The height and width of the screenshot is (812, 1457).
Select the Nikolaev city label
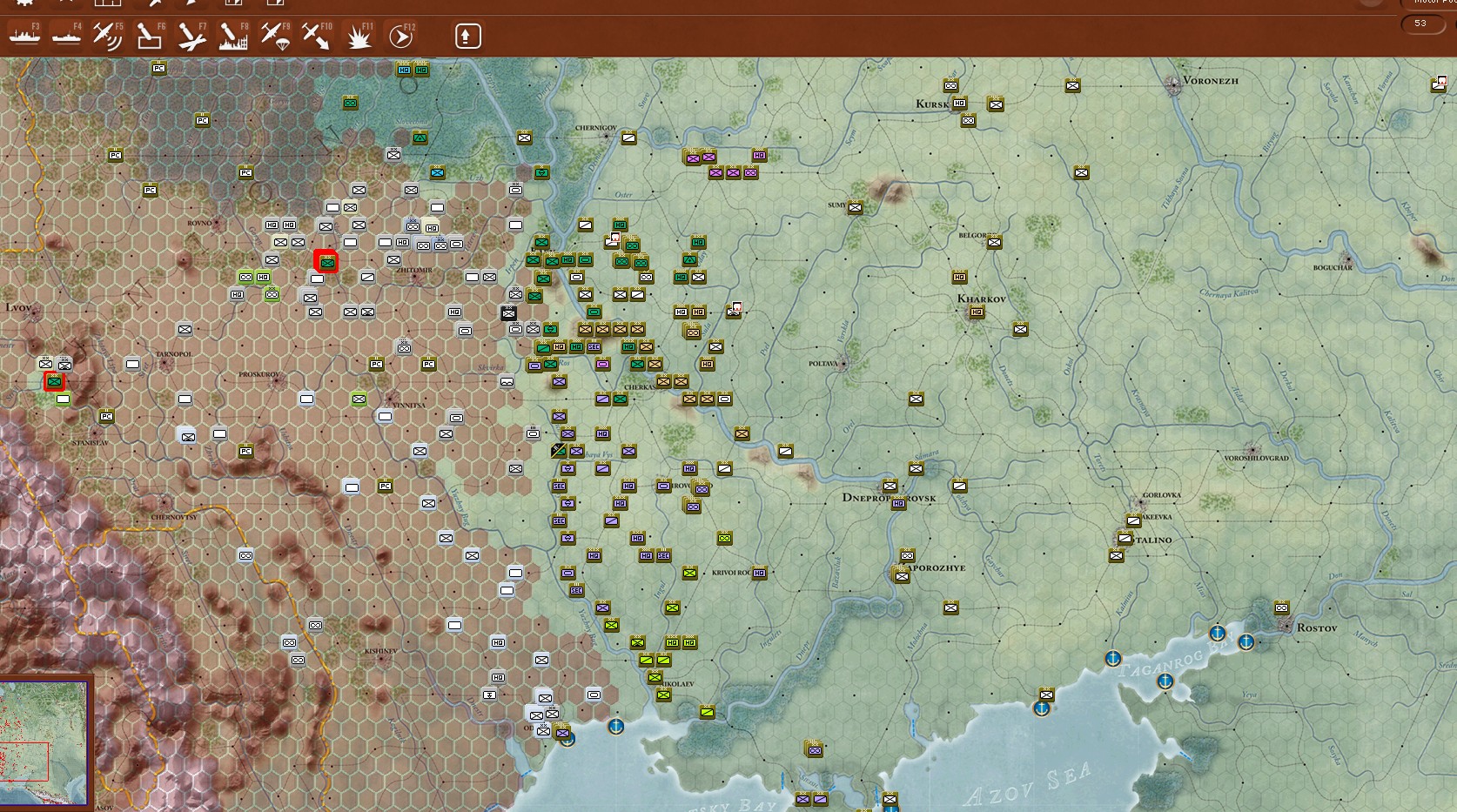pos(677,684)
